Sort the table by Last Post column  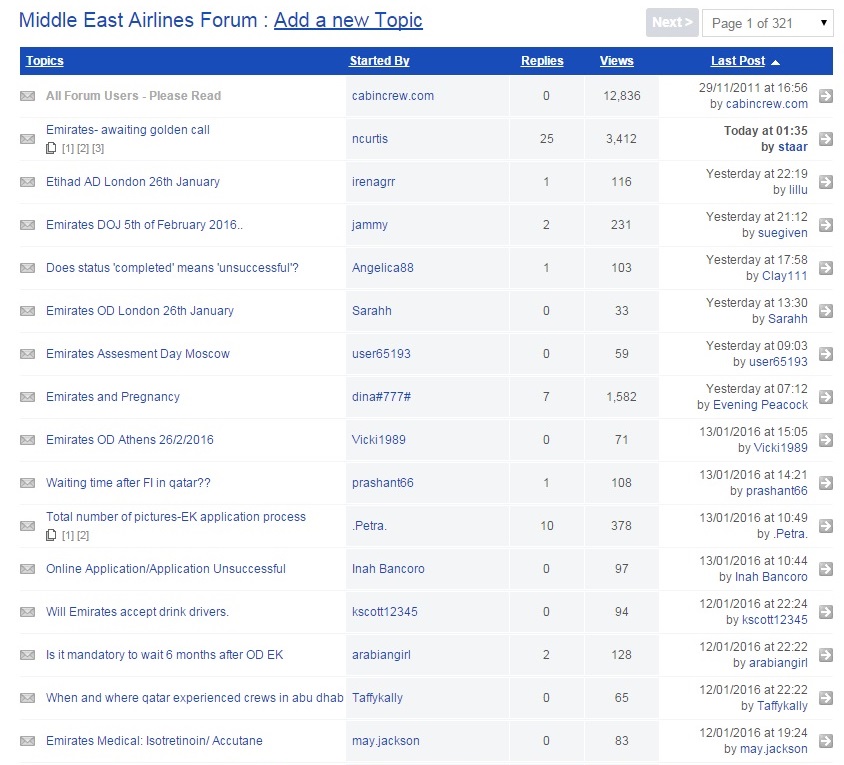(738, 61)
